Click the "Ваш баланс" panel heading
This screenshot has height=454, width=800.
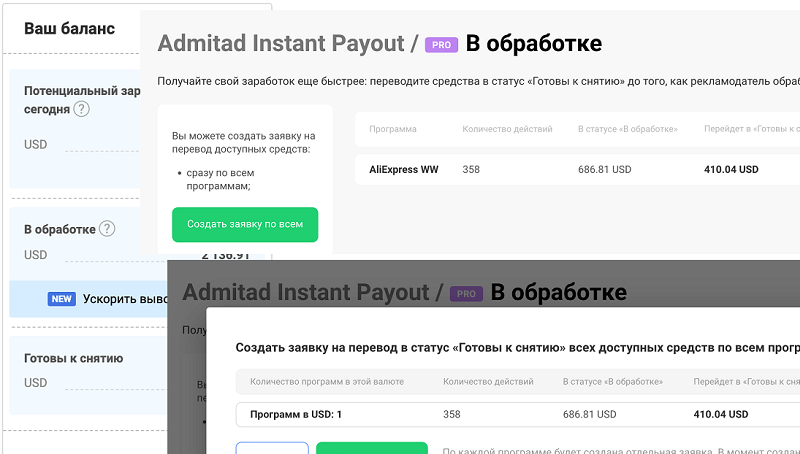[x=69, y=29]
